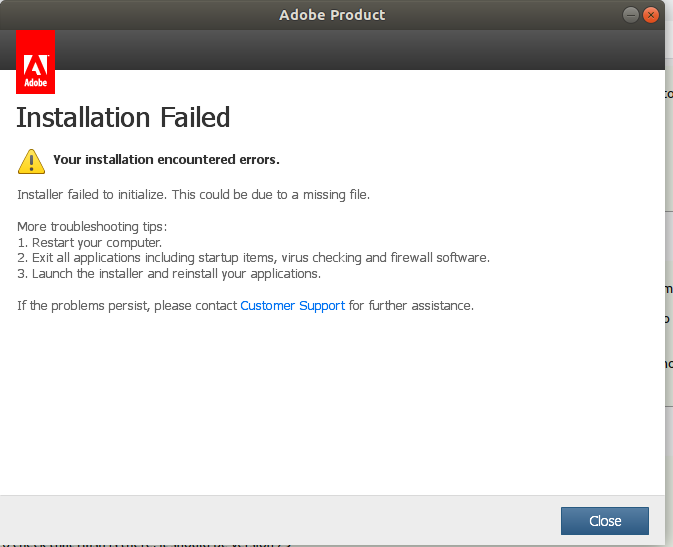
Task: Click the yellow warning triangle icon
Action: 31,160
